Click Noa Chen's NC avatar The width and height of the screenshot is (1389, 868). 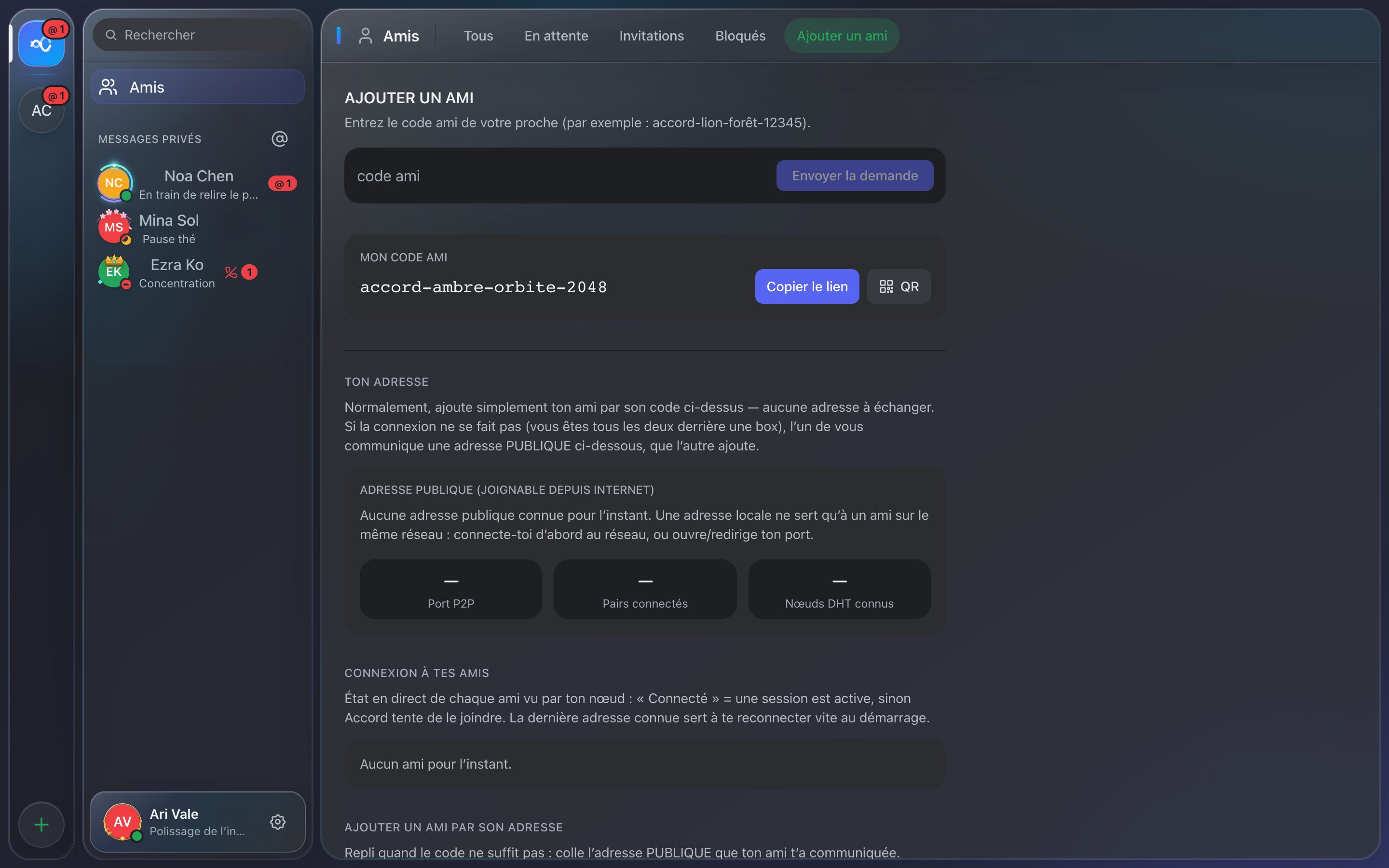coord(114,183)
